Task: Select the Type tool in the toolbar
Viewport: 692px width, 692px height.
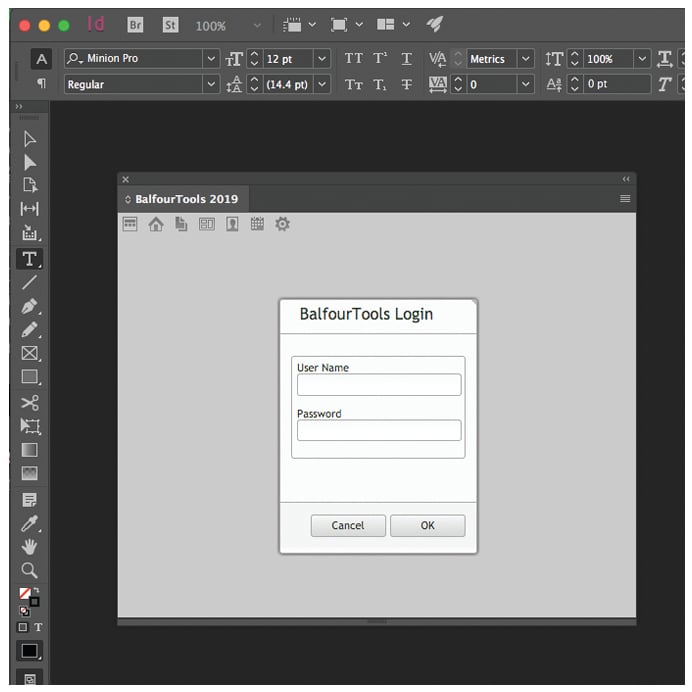Action: (30, 259)
